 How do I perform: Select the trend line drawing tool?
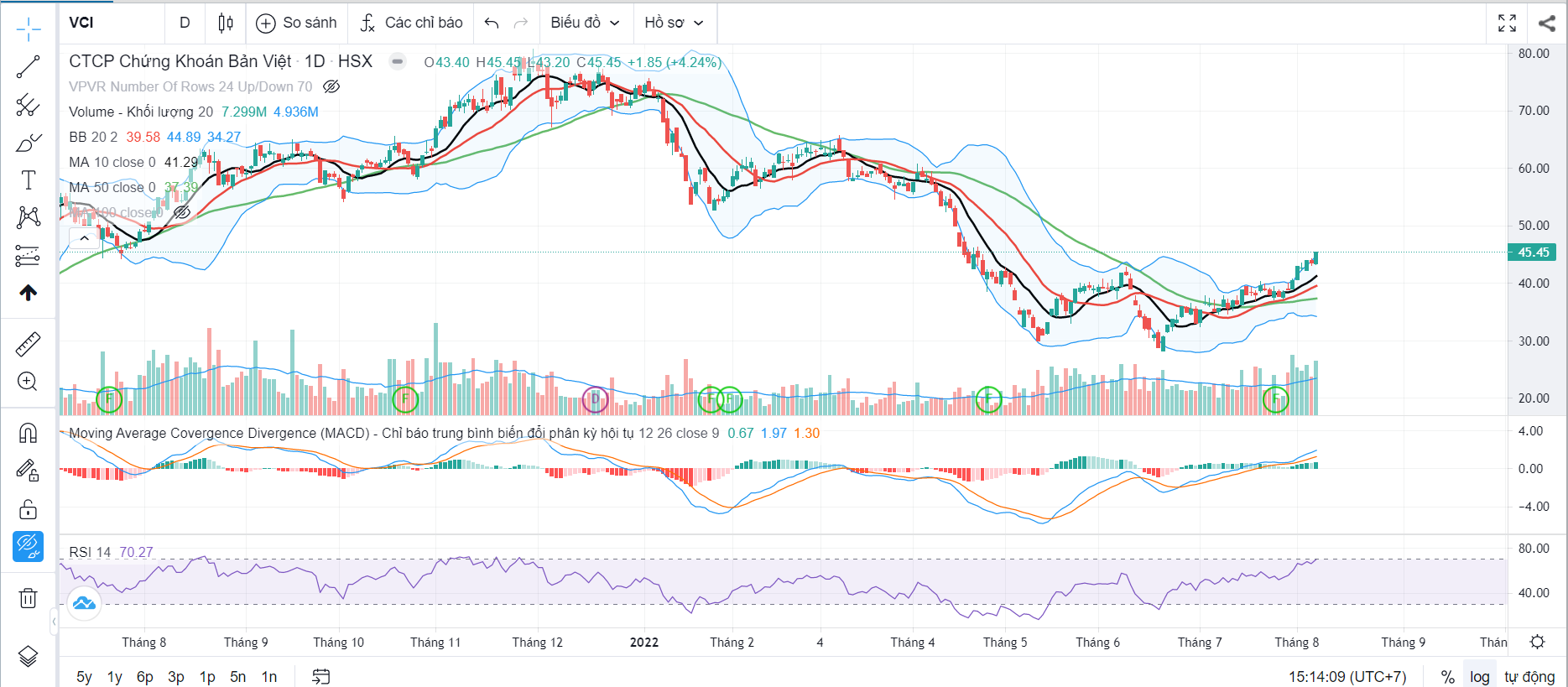pos(28,67)
